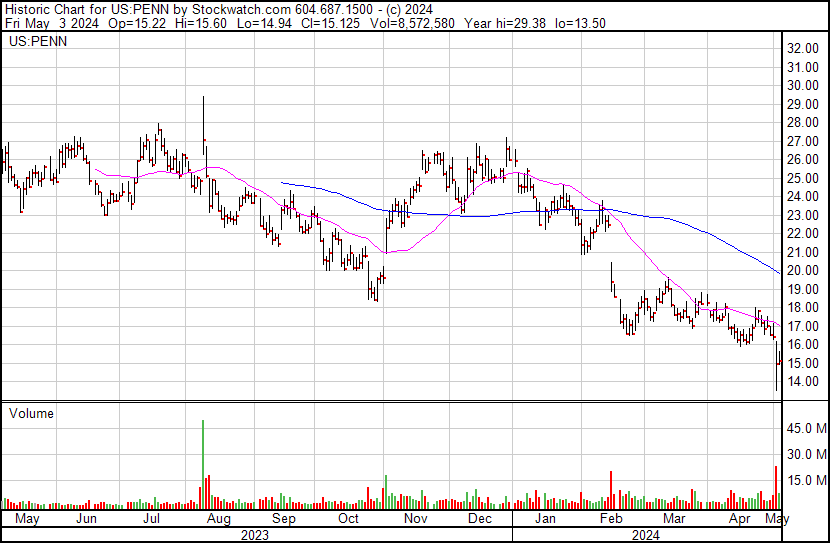Click the Jun month label on time axis

[86, 519]
